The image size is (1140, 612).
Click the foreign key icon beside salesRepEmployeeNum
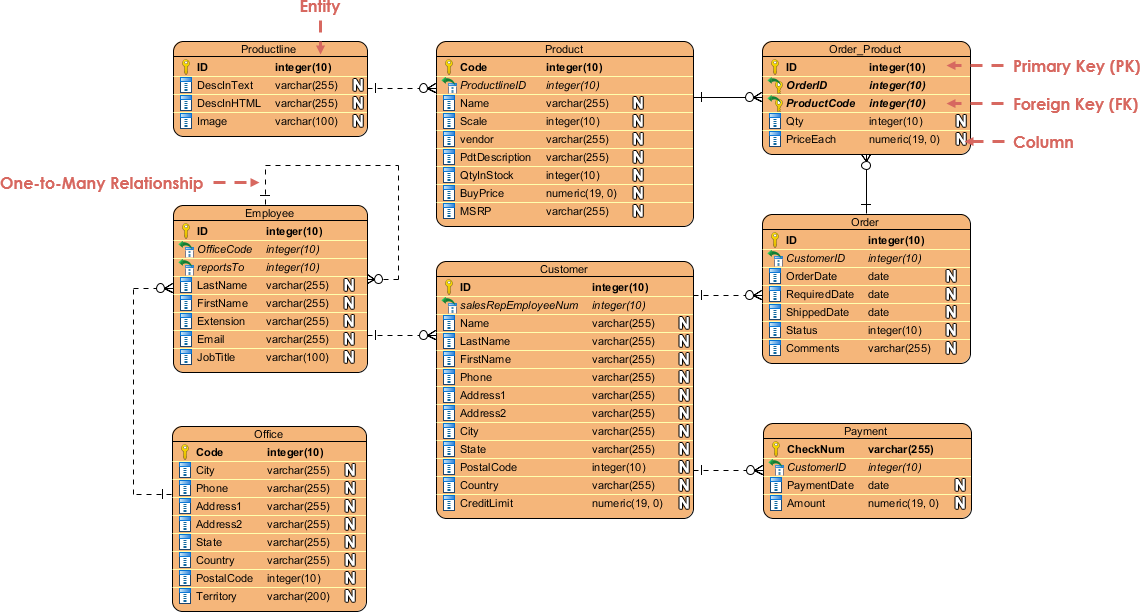pyautogui.click(x=449, y=305)
